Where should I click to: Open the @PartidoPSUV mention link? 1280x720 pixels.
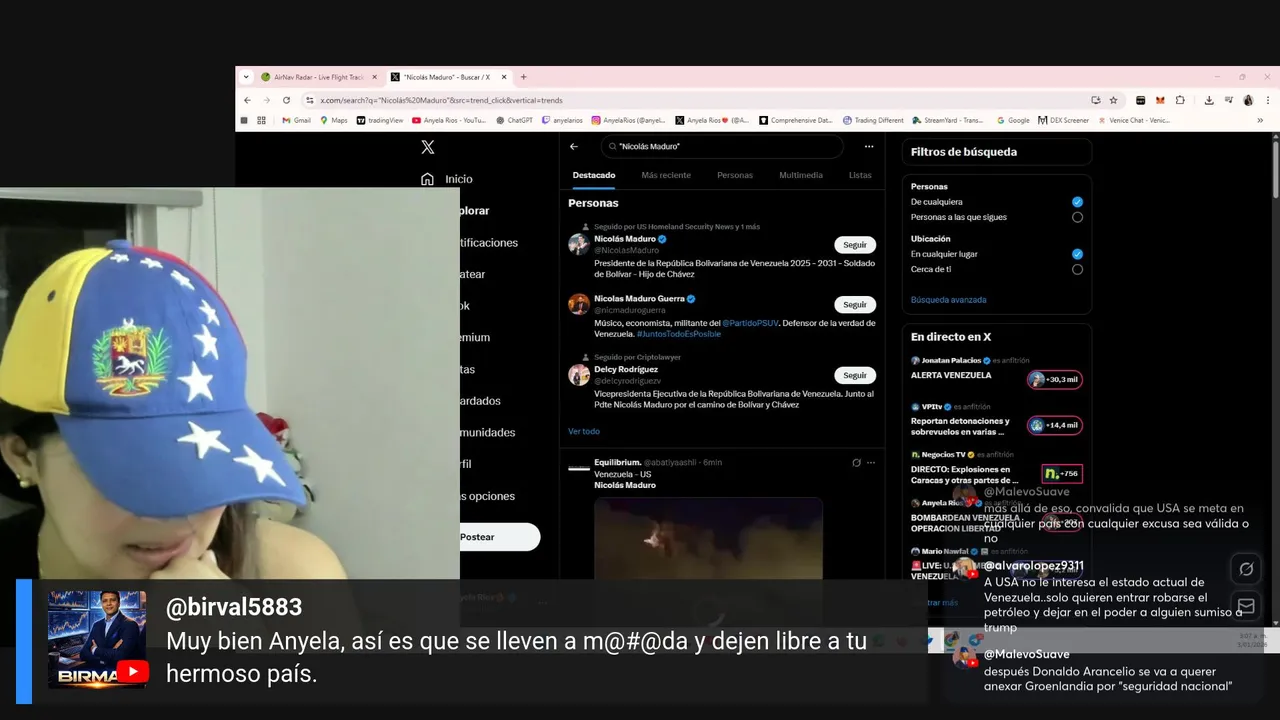point(751,323)
